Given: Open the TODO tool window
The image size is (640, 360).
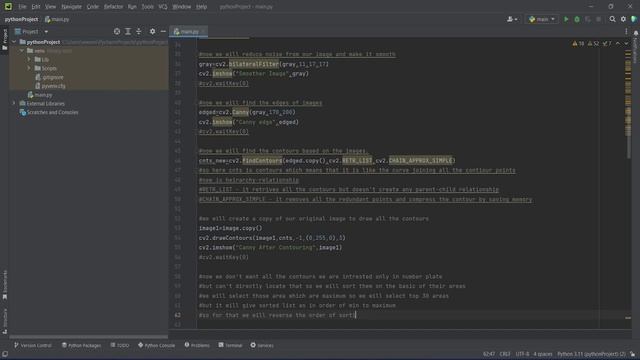Looking at the screenshot, I should click(120, 345).
